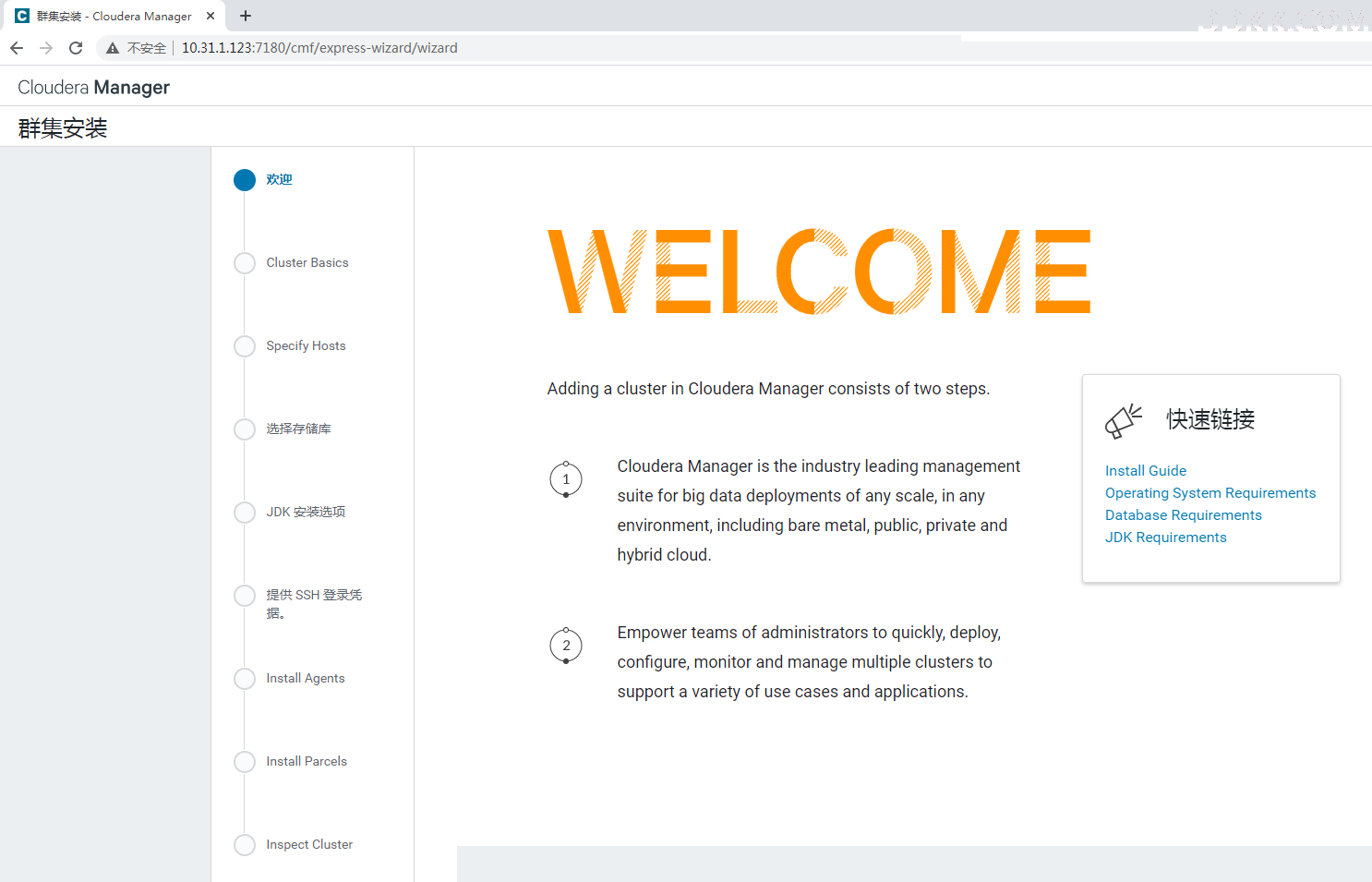Select the Specify Hosts step circle
Screen dimensions: 1372x882
(245, 346)
